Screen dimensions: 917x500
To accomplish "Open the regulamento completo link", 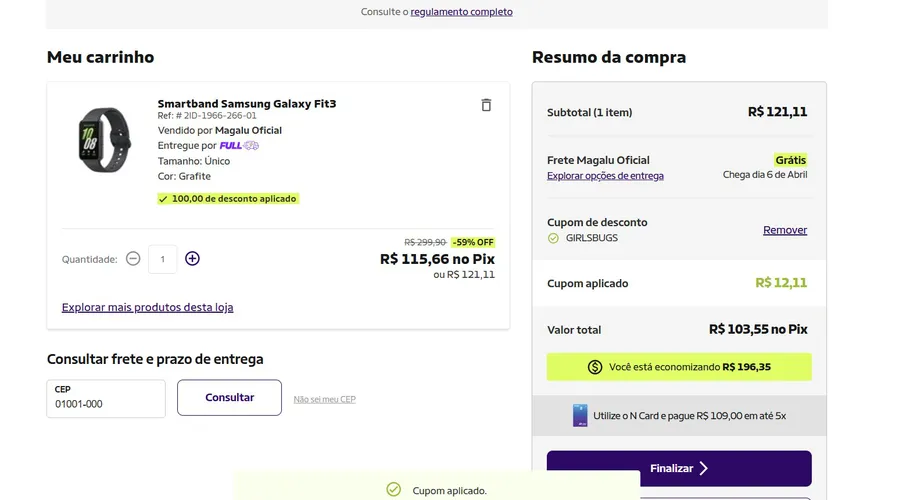I will click(x=461, y=12).
